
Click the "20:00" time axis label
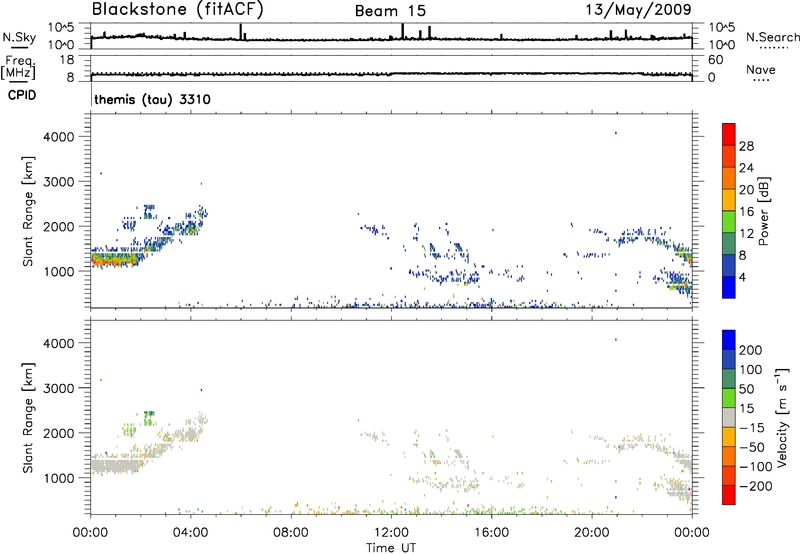[x=591, y=533]
